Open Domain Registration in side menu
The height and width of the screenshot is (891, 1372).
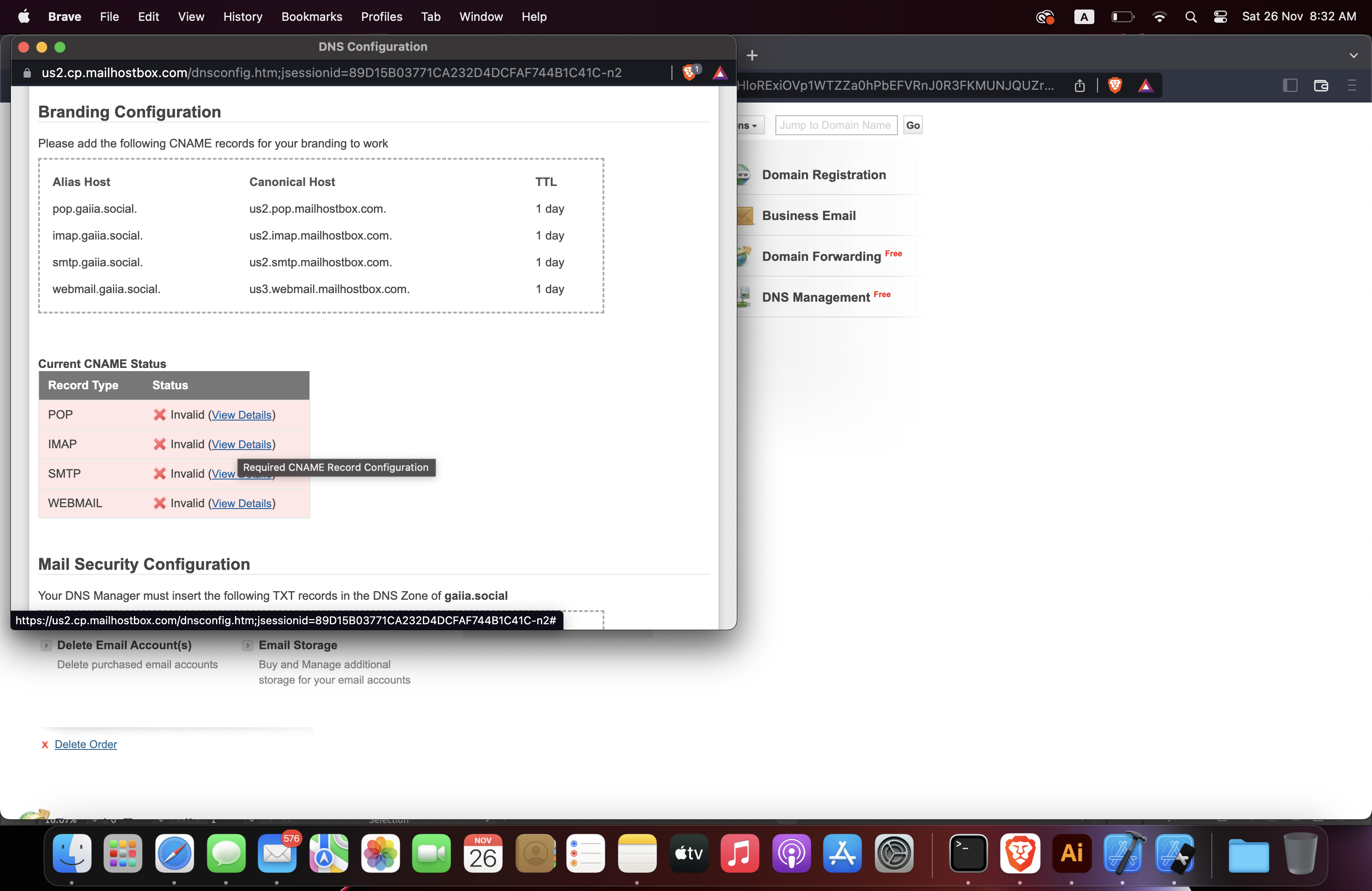[x=824, y=175]
